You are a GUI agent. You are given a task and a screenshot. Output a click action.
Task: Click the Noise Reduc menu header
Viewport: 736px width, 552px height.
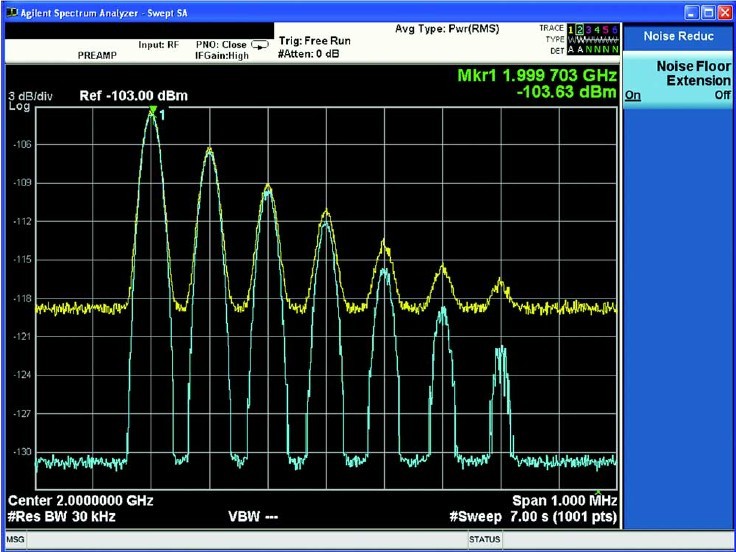tap(679, 36)
